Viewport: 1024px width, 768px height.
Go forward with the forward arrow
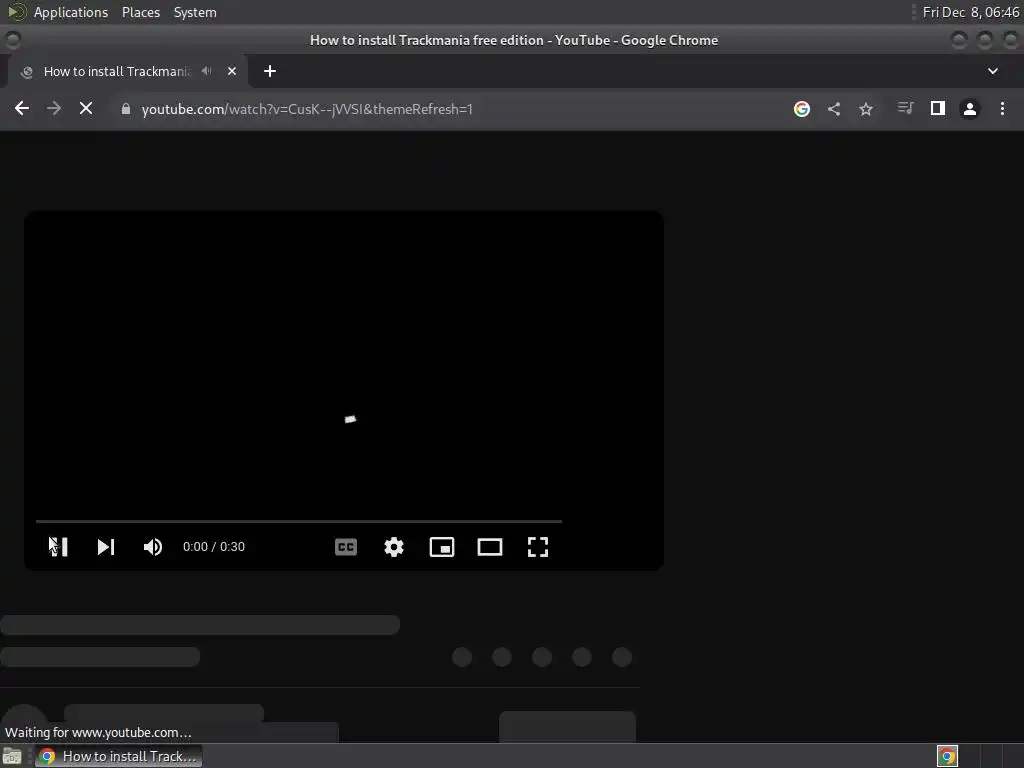(x=54, y=108)
